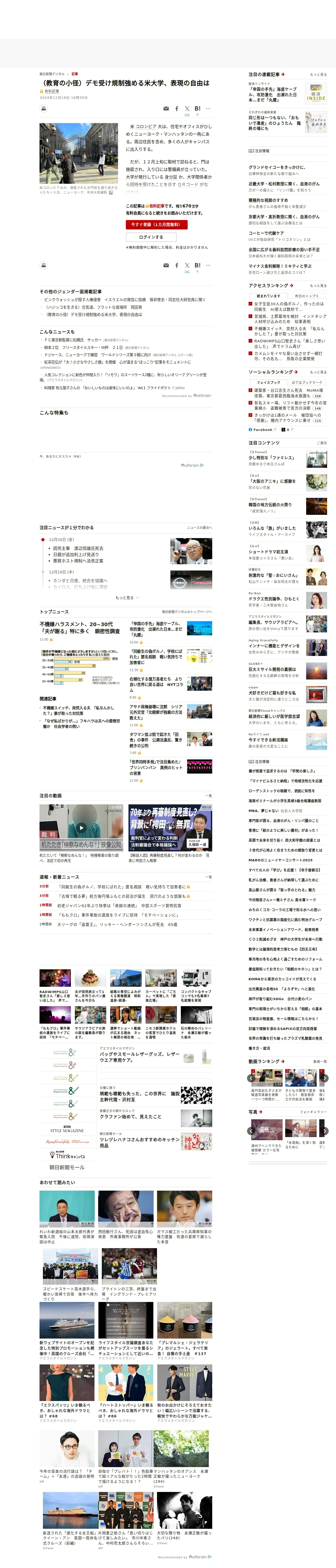Open social ranking item 建築家・谷口吉生さん死去
336x1568 pixels.
click(288, 393)
